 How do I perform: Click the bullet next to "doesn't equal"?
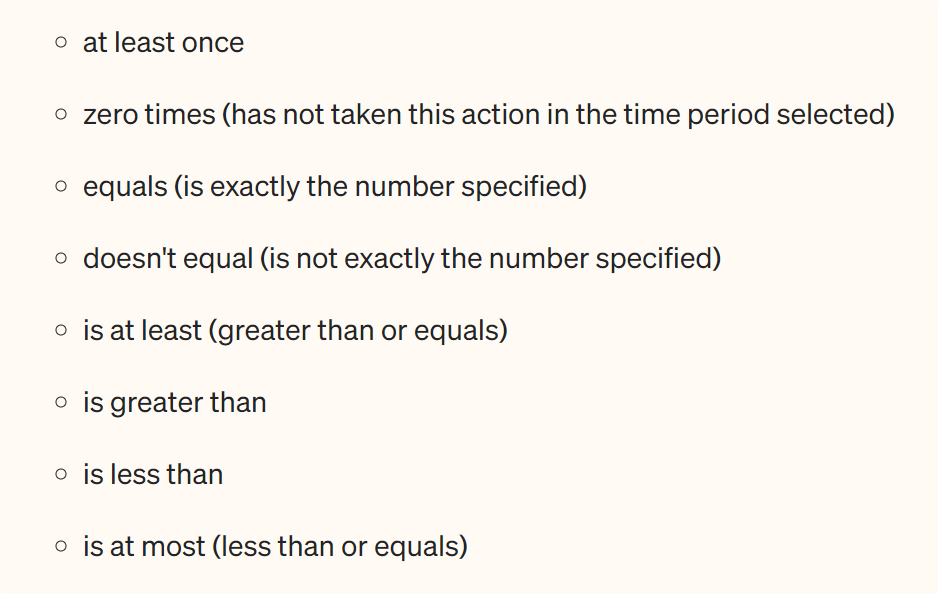[x=62, y=259]
